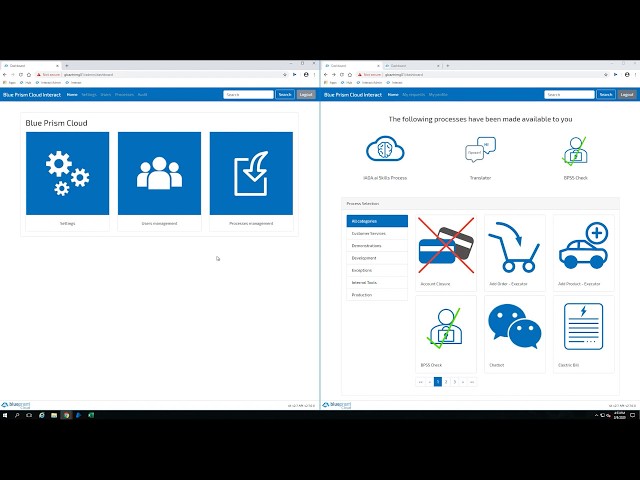The image size is (640, 480).
Task: Click Search button in left admin window
Action: 285,95
